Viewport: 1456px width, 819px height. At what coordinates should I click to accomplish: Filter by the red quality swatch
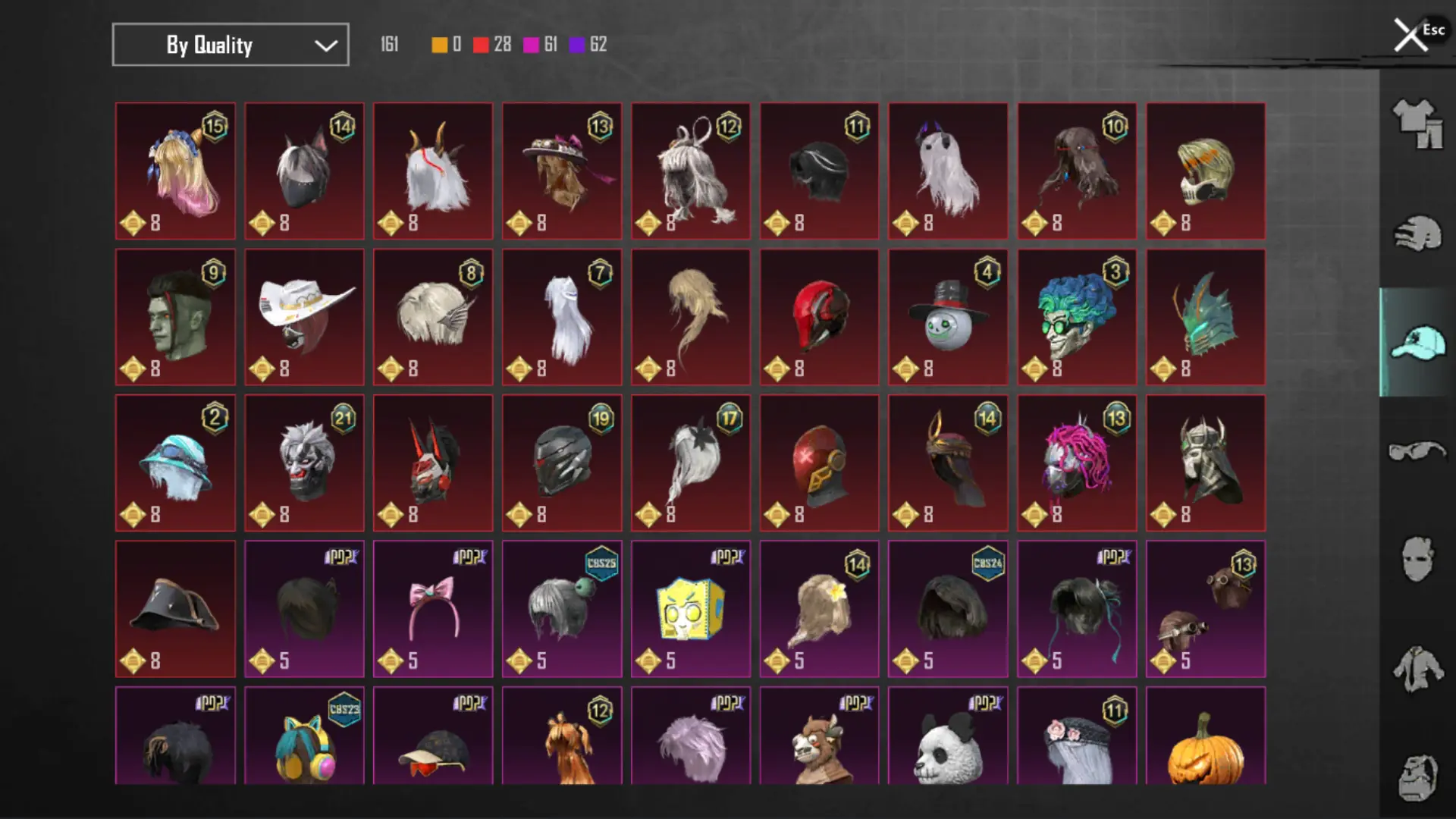481,45
